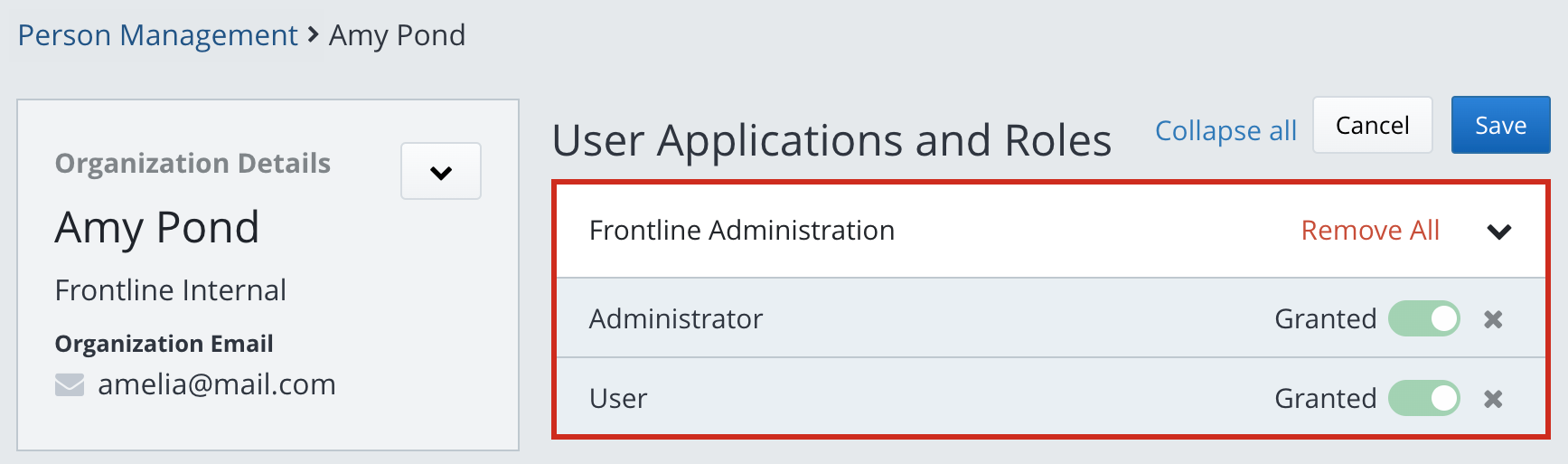Screen dimensions: 1568x464
Task: Toggle the User role granted switch
Action: coord(1423,399)
